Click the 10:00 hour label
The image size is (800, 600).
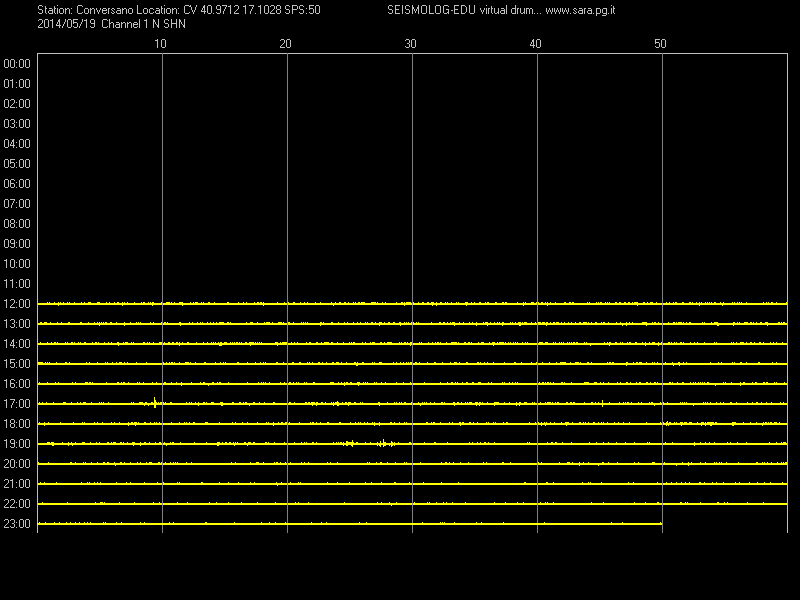[x=17, y=264]
